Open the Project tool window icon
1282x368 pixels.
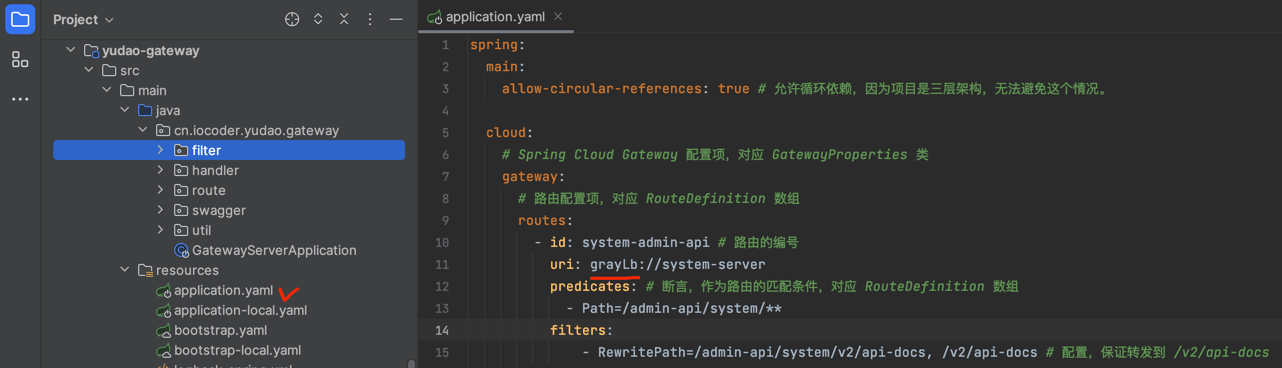point(20,19)
